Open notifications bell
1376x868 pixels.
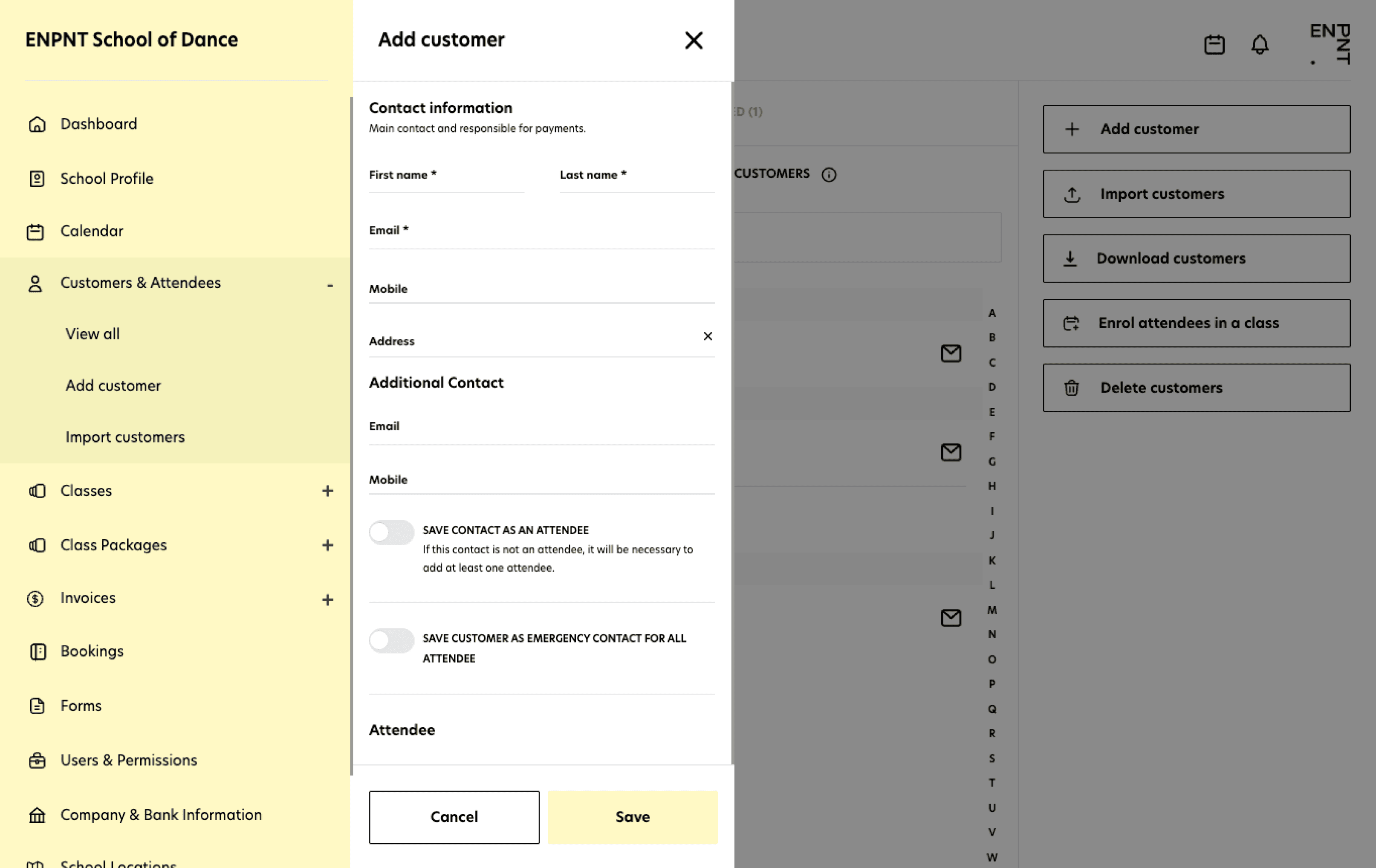coord(1260,44)
